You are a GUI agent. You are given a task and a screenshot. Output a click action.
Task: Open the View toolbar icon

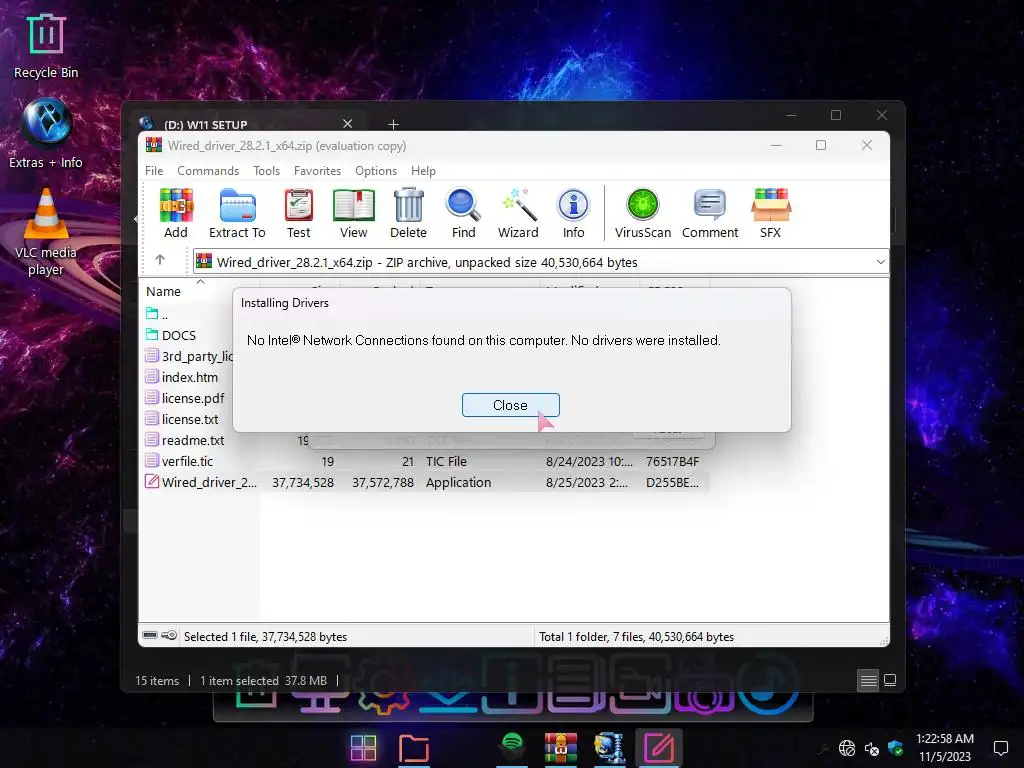tap(353, 213)
